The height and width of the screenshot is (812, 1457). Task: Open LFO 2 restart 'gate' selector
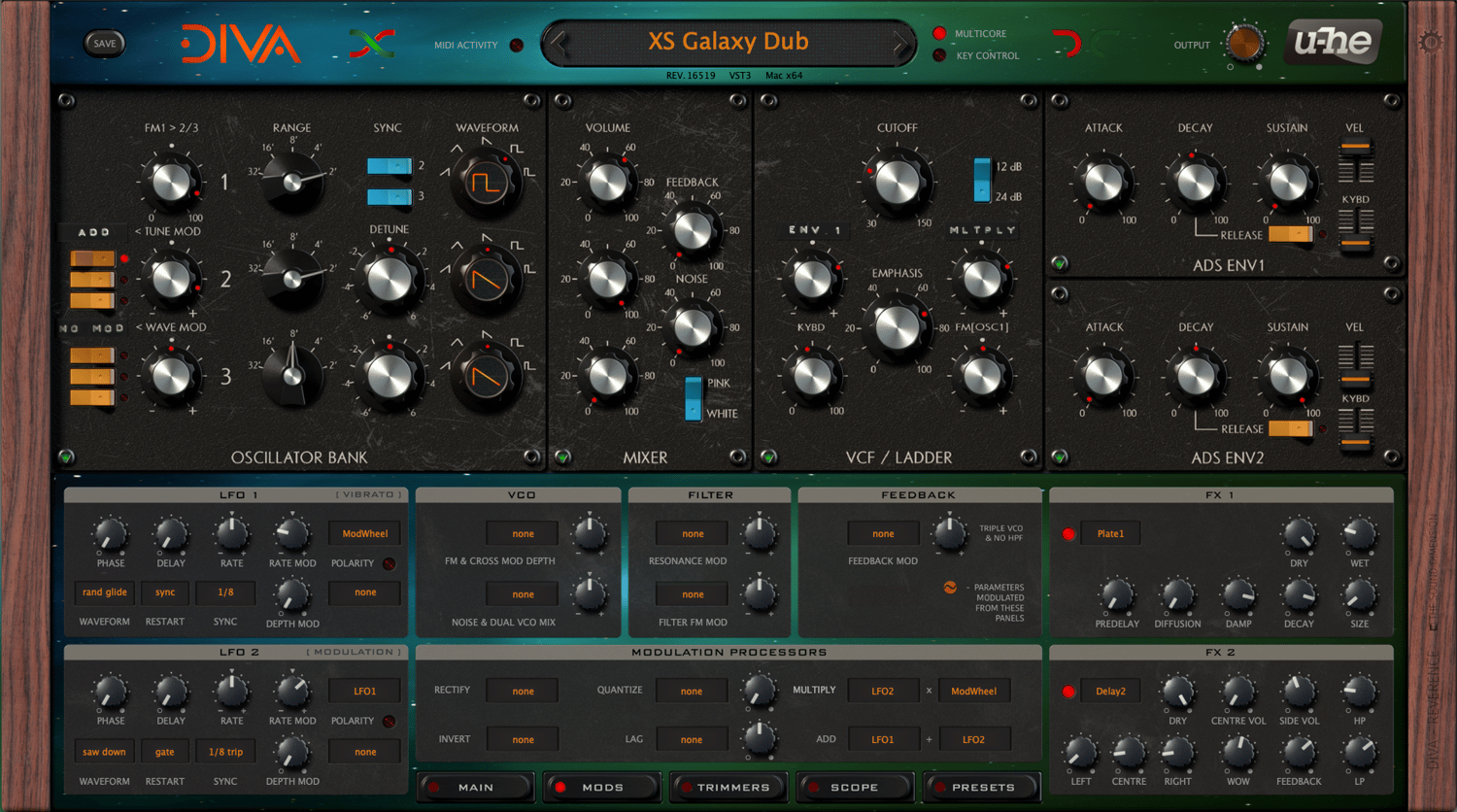pyautogui.click(x=165, y=752)
